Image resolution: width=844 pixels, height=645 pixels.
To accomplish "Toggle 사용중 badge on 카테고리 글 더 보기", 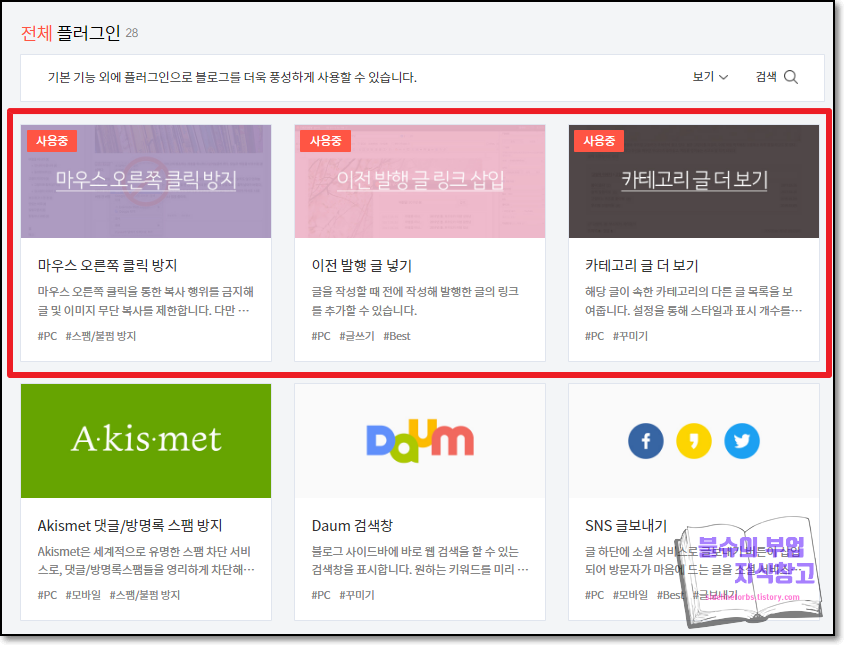I will click(598, 141).
